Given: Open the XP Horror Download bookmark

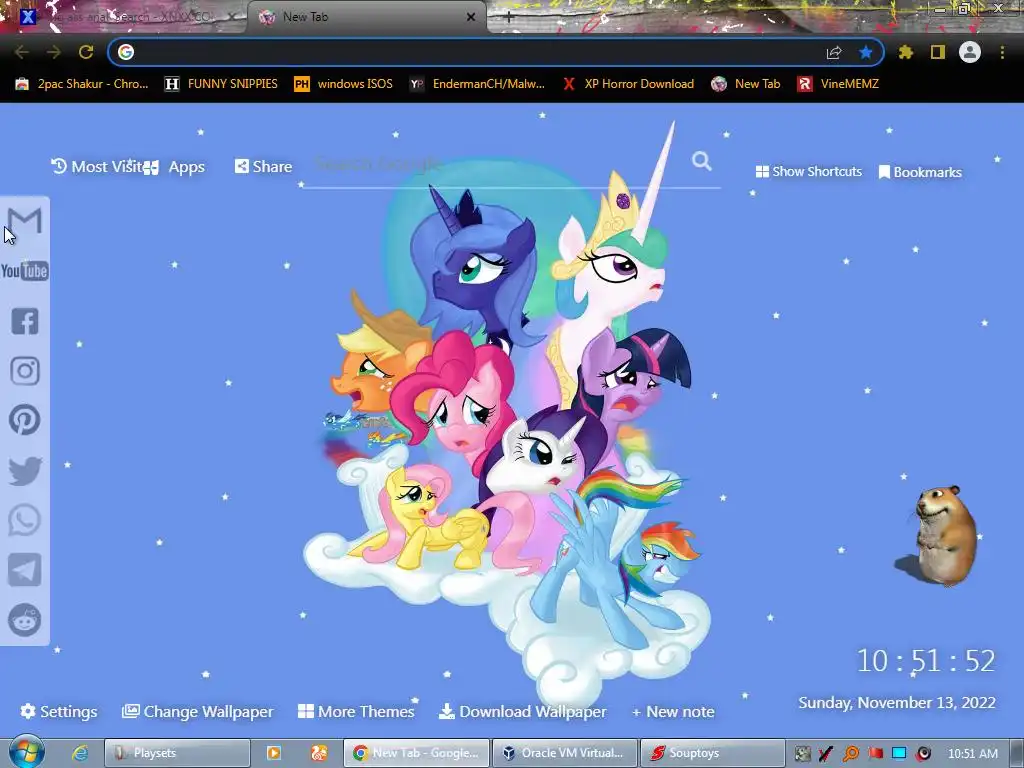Looking at the screenshot, I should (x=628, y=84).
